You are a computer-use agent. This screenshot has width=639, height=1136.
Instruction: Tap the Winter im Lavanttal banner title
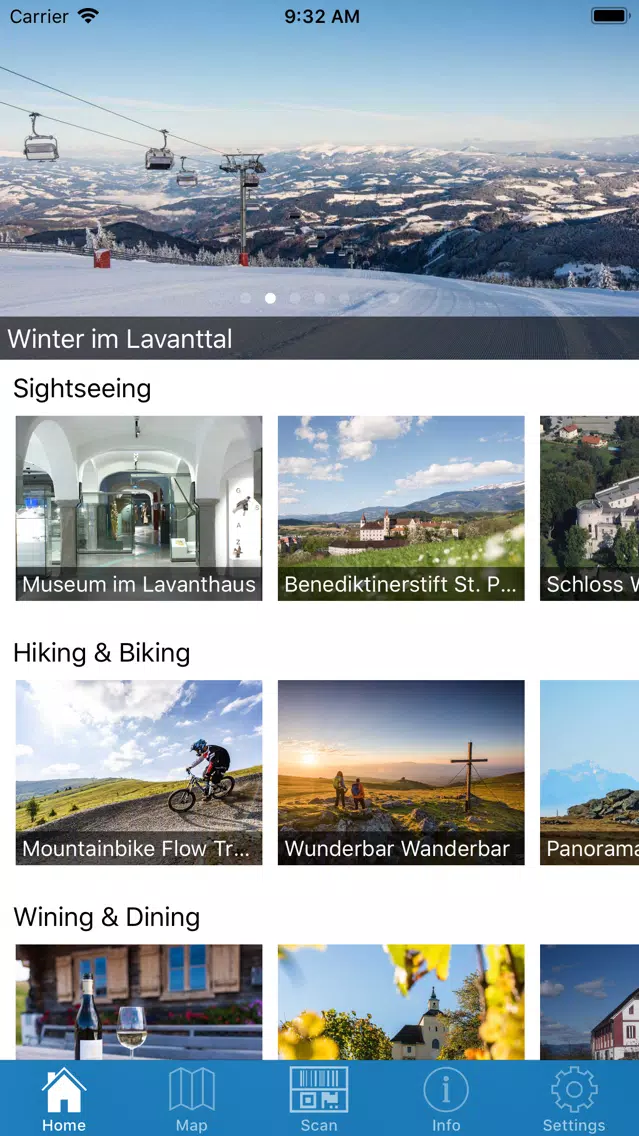[120, 338]
